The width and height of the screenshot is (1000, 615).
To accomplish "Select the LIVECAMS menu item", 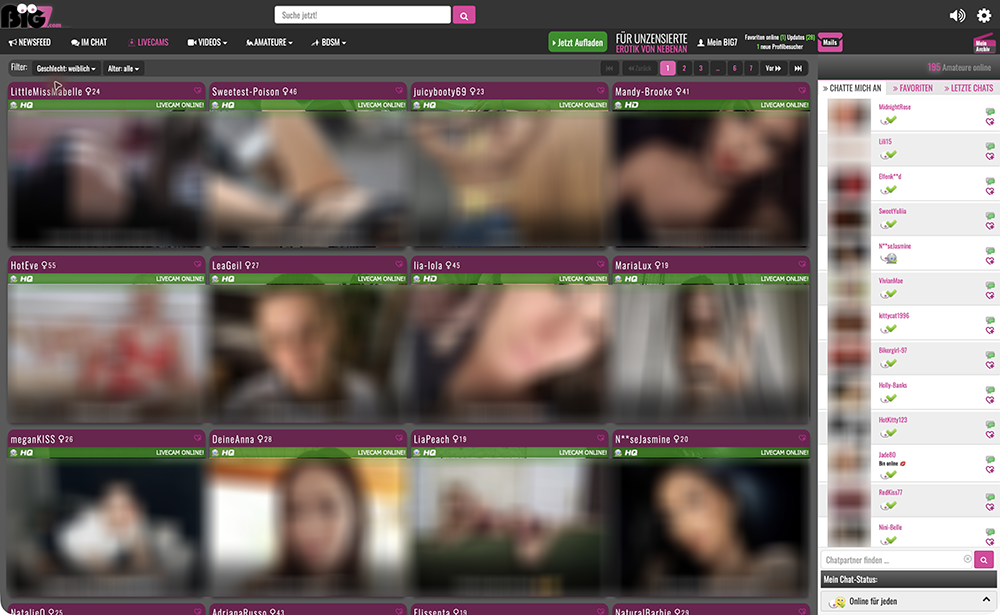I will coord(148,42).
